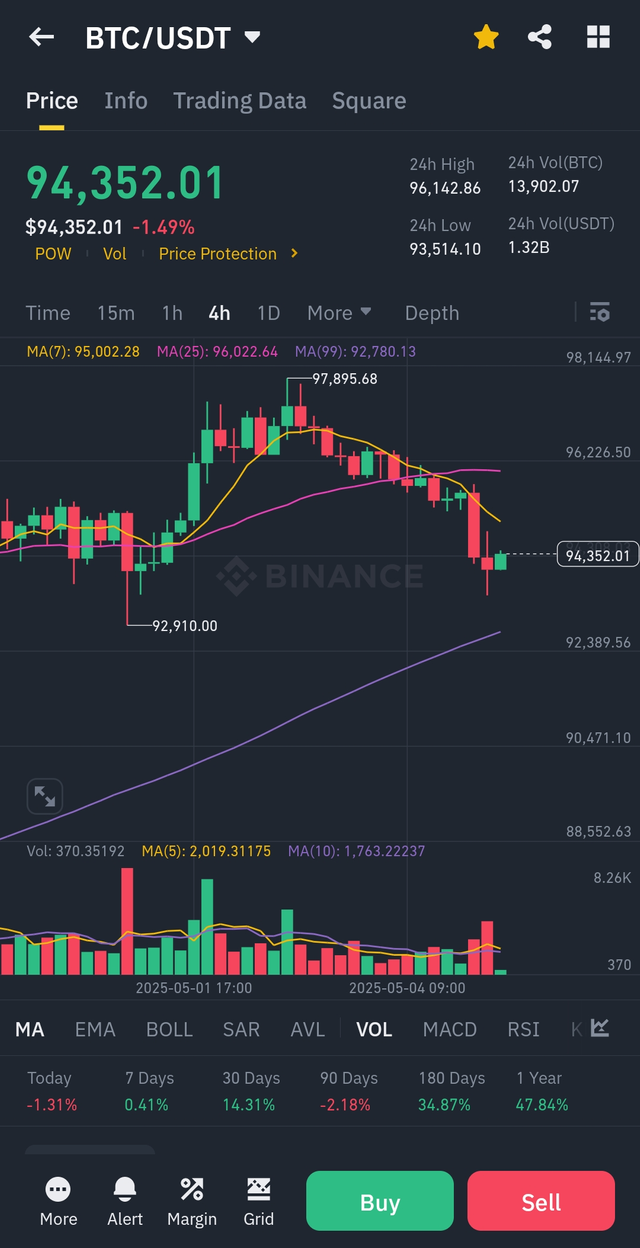Toggle the VOL sub-indicator
This screenshot has width=640, height=1248.
pos(374,1029)
